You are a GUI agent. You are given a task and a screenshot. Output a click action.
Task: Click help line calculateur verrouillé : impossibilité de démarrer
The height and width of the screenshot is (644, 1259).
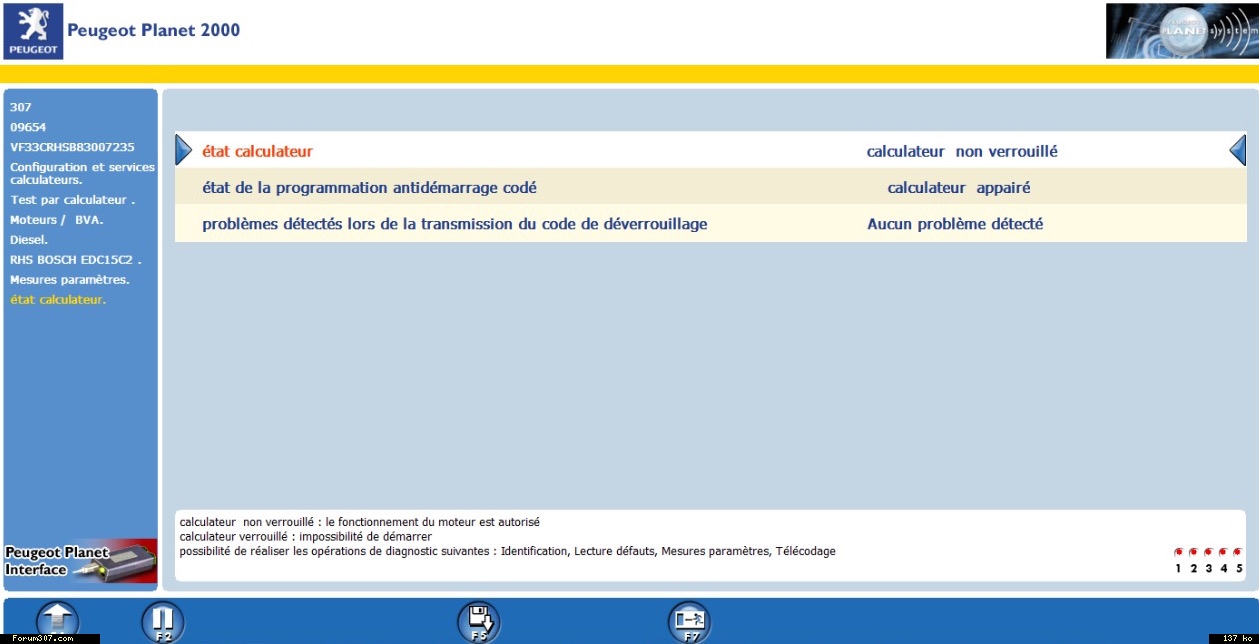(306, 536)
